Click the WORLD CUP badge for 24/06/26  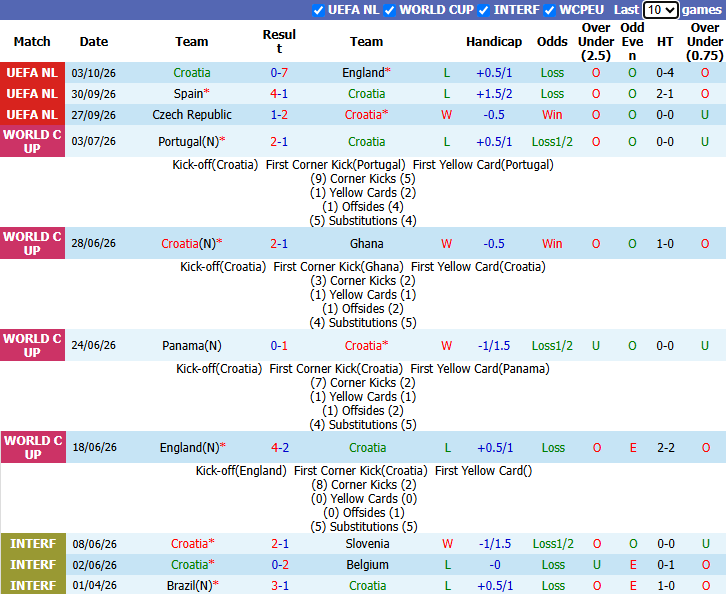(x=32, y=345)
